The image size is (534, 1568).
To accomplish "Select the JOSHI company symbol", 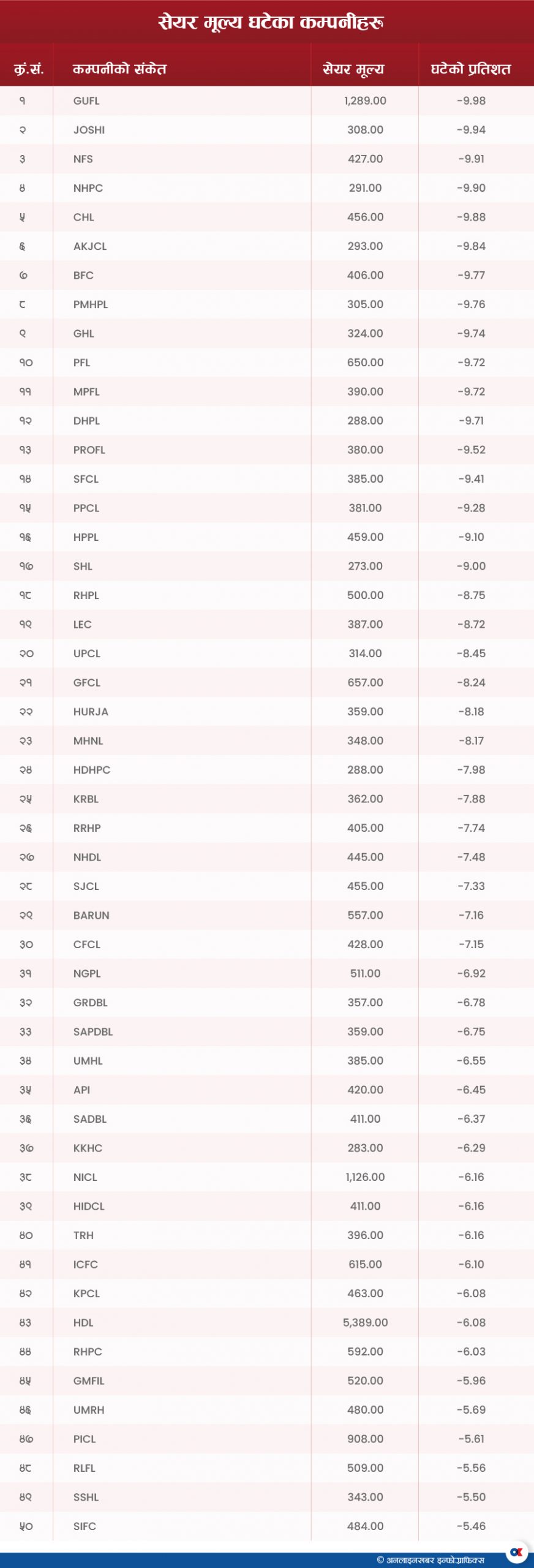I will coord(89,130).
